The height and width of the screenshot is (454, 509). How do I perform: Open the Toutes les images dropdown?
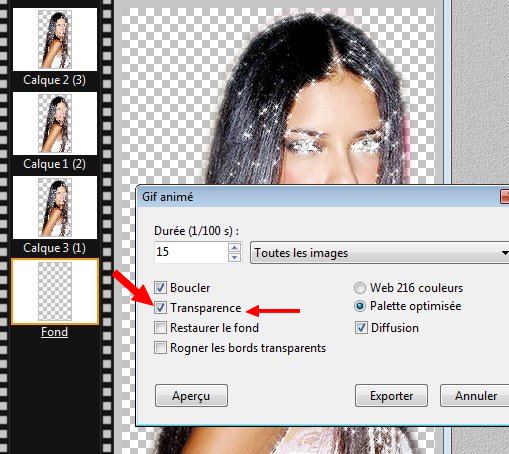click(380, 253)
